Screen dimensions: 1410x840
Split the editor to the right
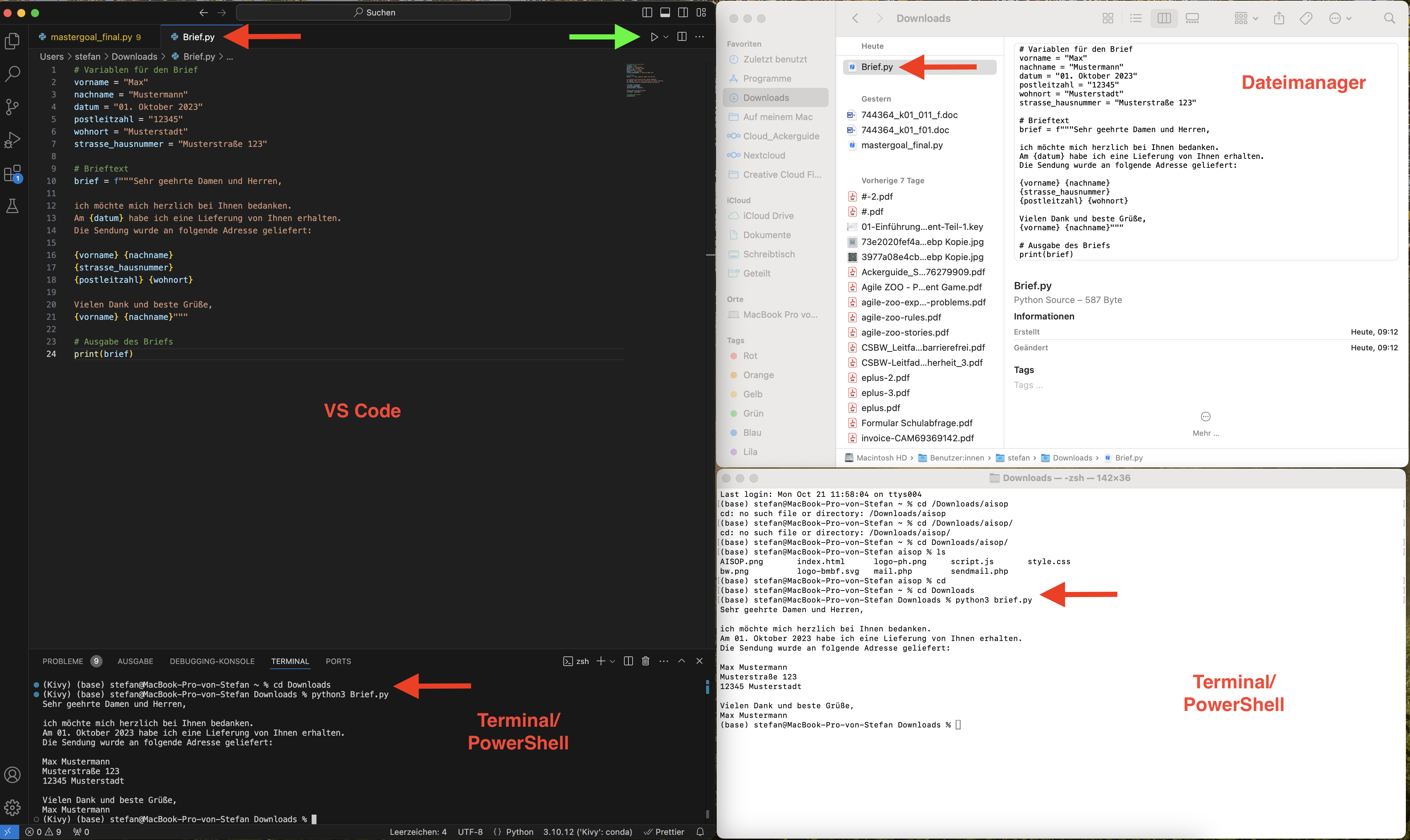[x=682, y=37]
